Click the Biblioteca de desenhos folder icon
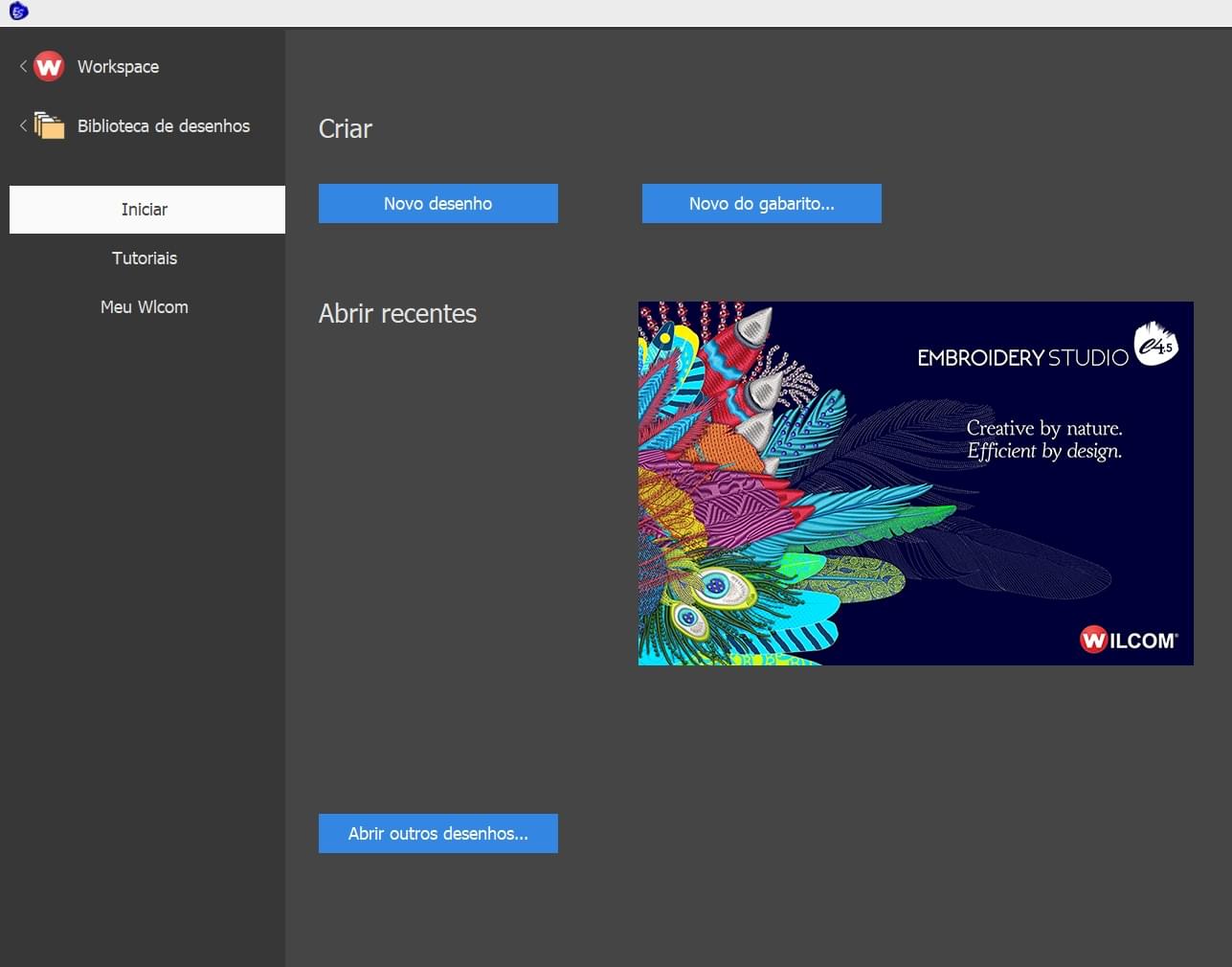Screen dimensions: 1232x967 pos(49,125)
